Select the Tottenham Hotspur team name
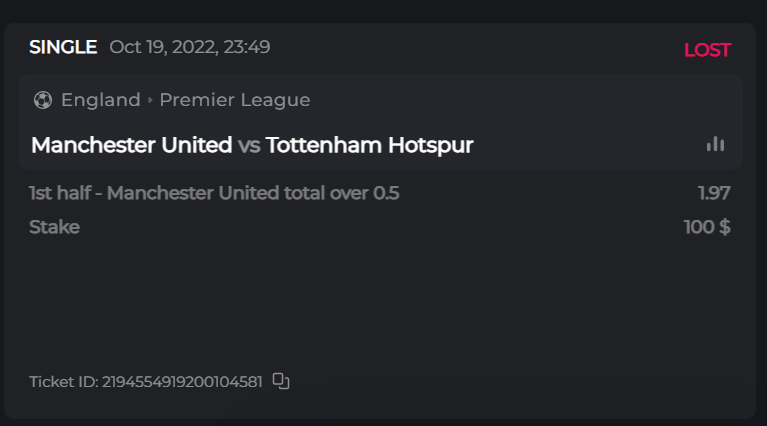Viewport: 767px width, 426px height. [x=369, y=145]
